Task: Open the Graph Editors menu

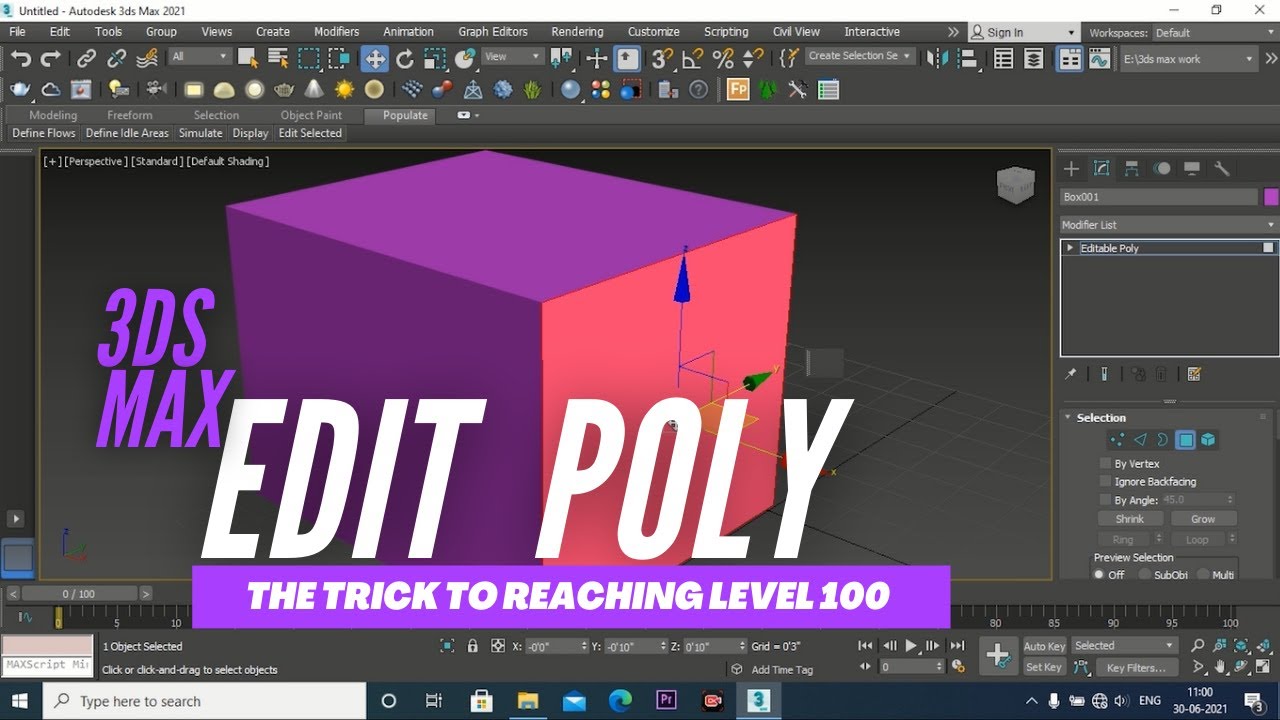Action: [x=493, y=32]
